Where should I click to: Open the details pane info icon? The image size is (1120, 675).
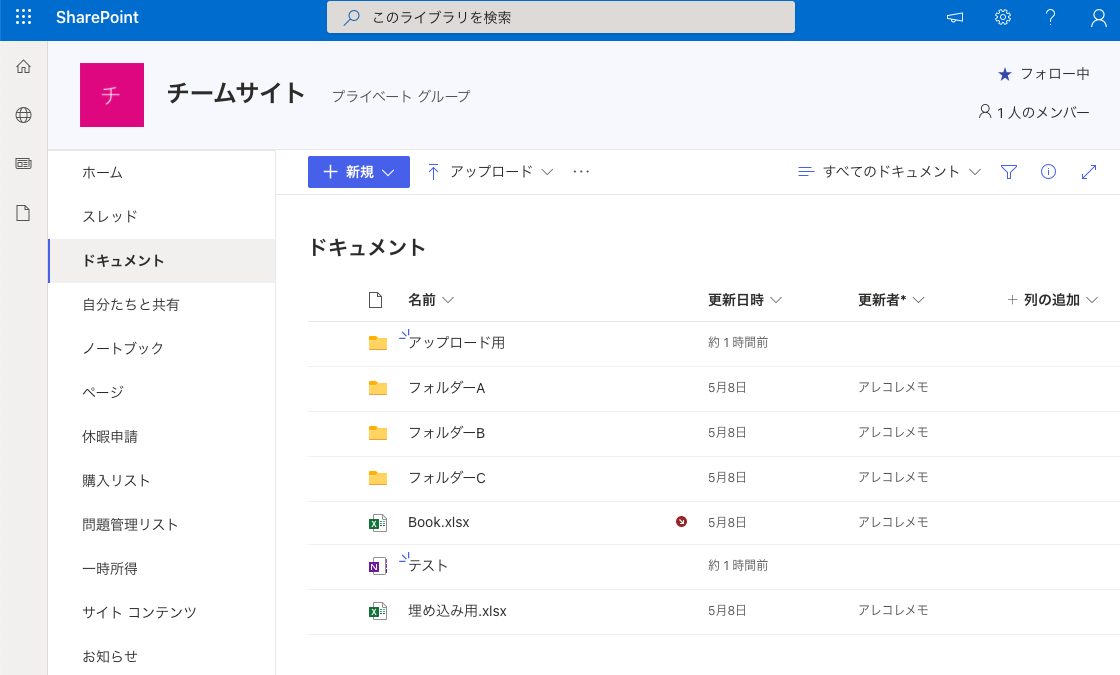(x=1048, y=172)
